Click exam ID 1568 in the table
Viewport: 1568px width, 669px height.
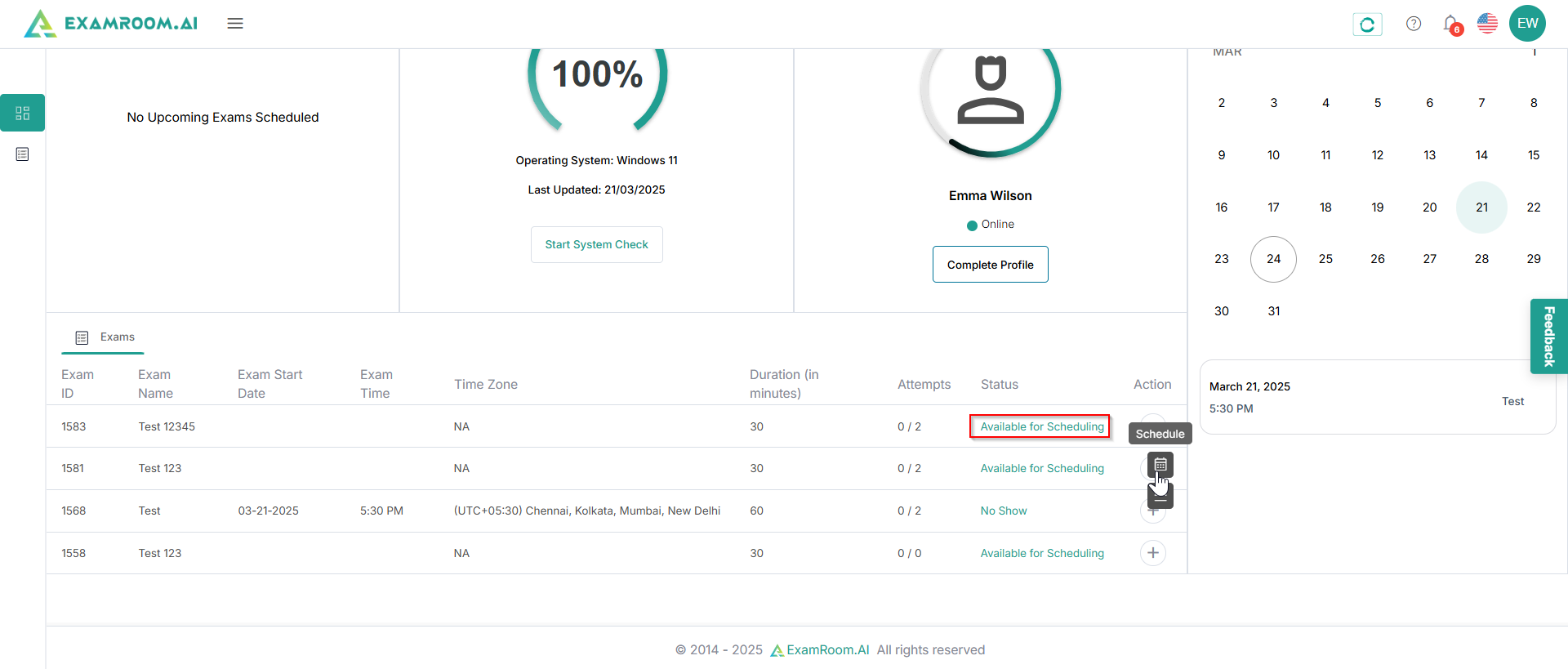coord(73,511)
